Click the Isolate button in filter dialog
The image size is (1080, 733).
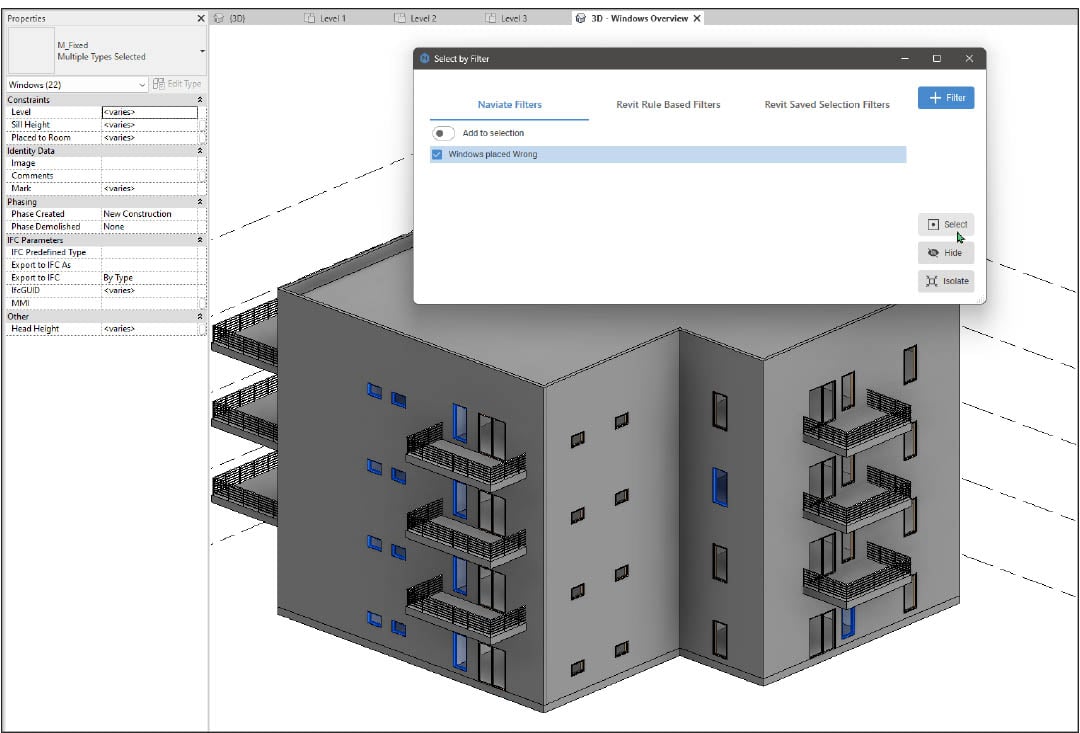click(x=945, y=281)
